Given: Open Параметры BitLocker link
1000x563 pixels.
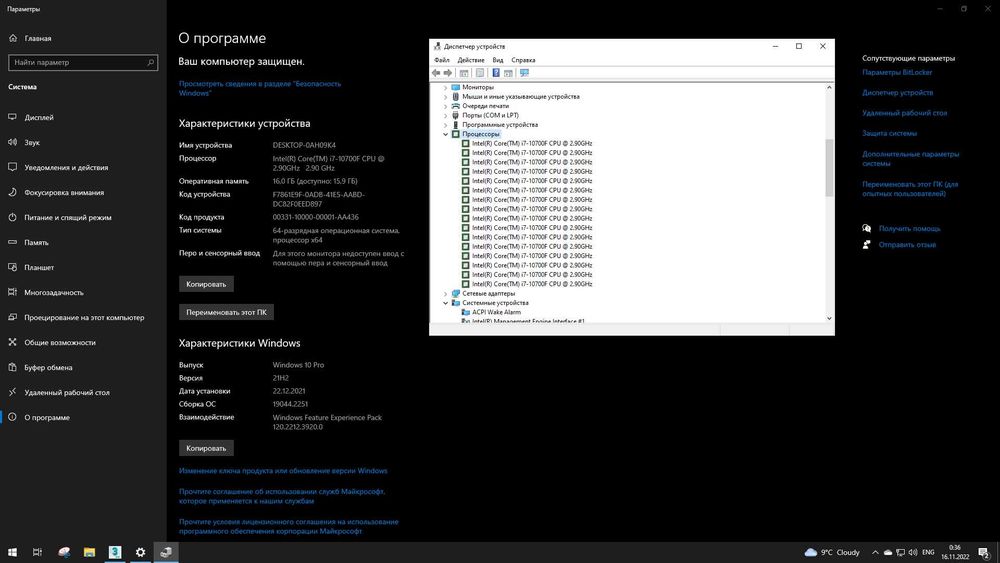Looking at the screenshot, I should pyautogui.click(x=897, y=72).
